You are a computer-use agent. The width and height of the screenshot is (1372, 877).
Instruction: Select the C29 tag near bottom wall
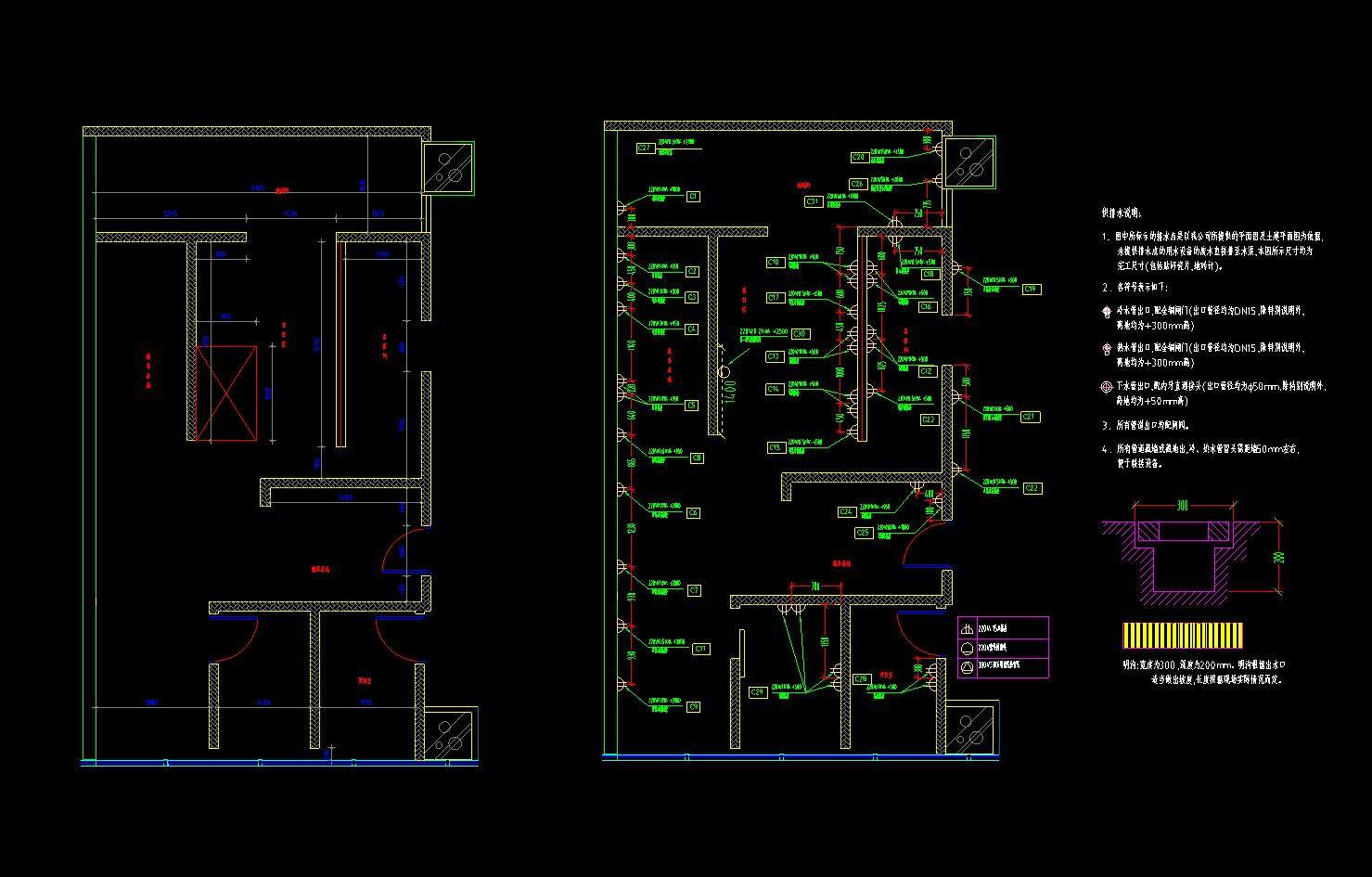[758, 692]
